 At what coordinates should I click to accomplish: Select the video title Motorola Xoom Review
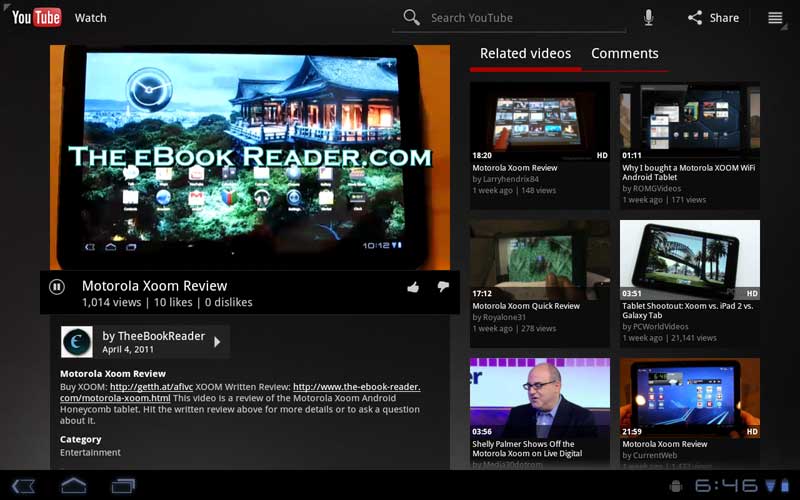pos(155,286)
